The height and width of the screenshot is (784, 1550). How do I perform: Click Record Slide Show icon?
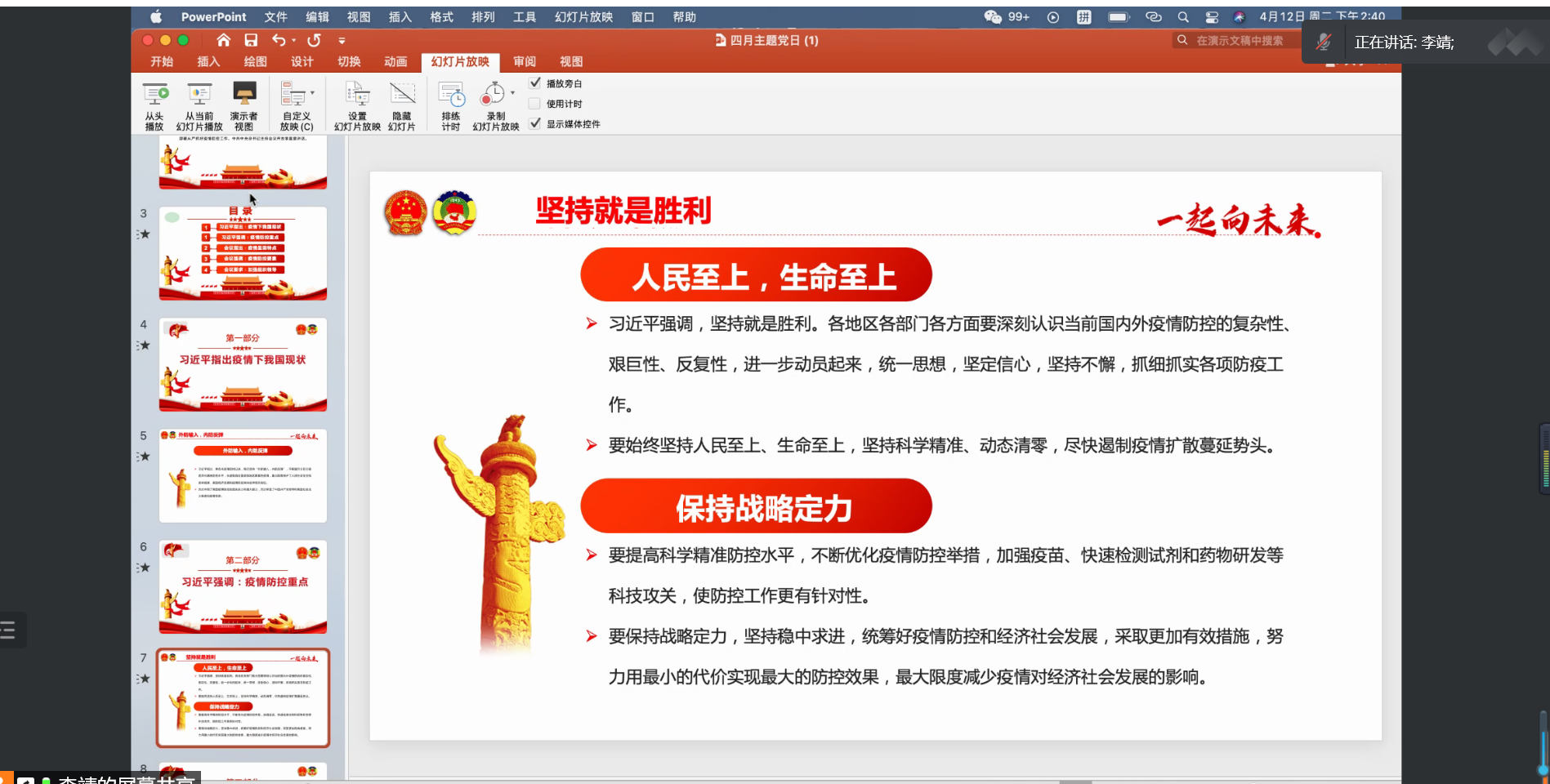point(492,96)
